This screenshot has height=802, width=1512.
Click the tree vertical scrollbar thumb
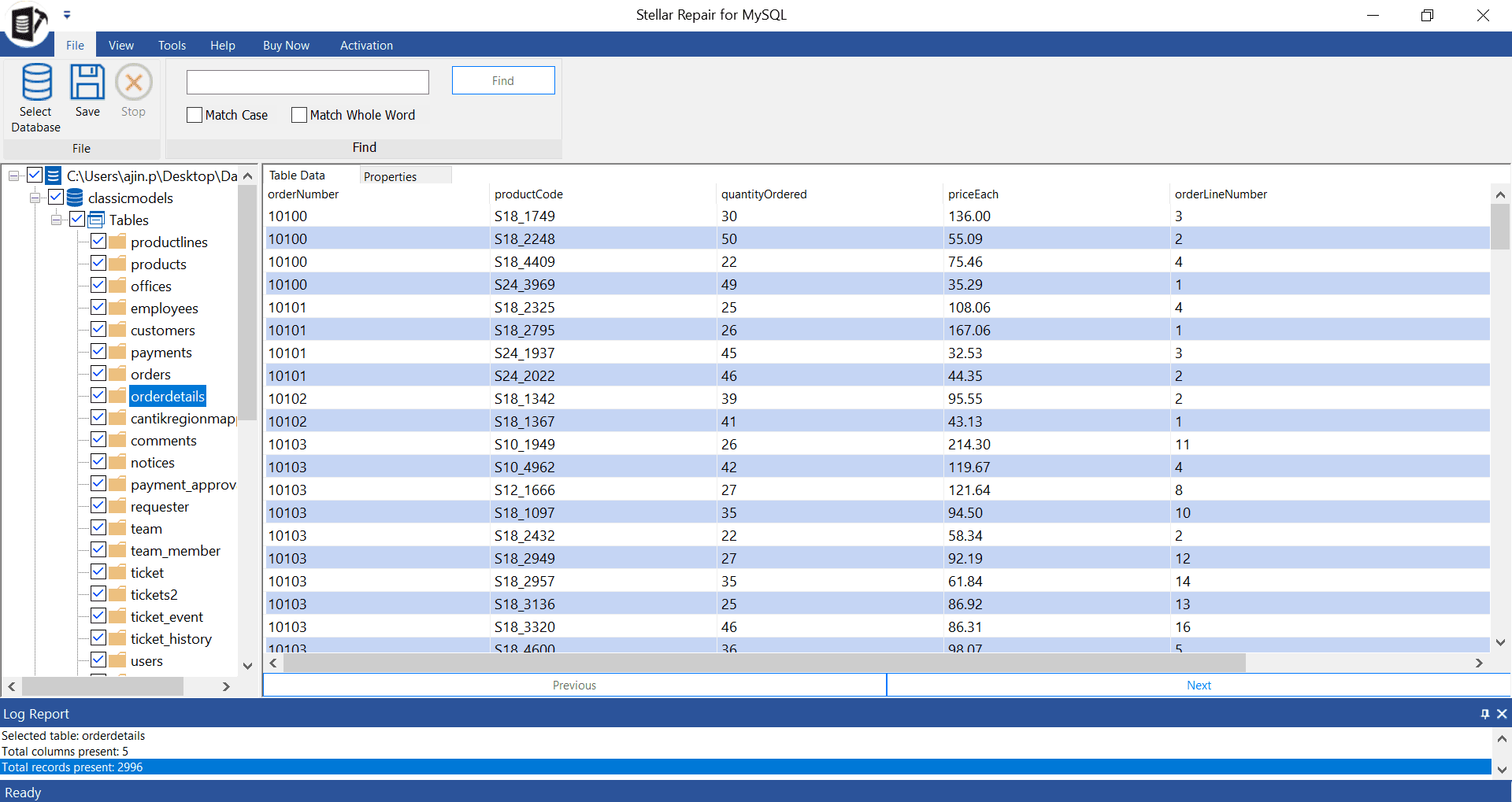click(248, 303)
